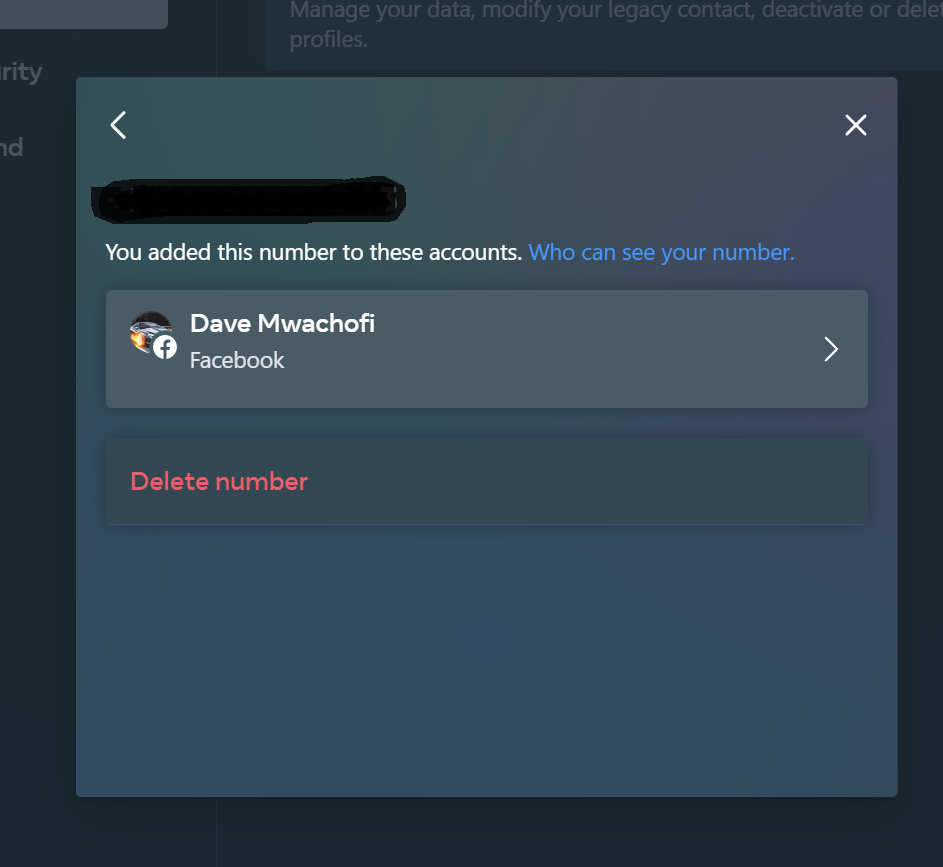The width and height of the screenshot is (943, 867).
Task: Click the 'You added this number' description text
Action: tap(313, 253)
